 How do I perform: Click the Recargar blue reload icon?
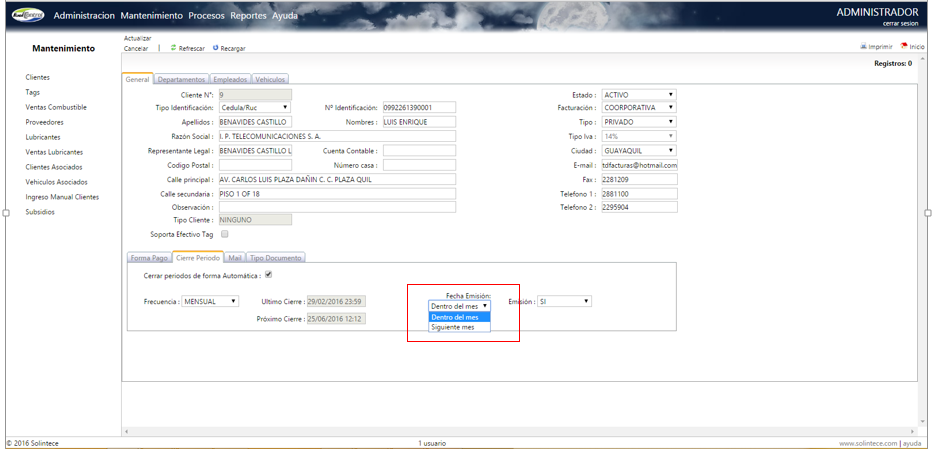pyautogui.click(x=215, y=48)
